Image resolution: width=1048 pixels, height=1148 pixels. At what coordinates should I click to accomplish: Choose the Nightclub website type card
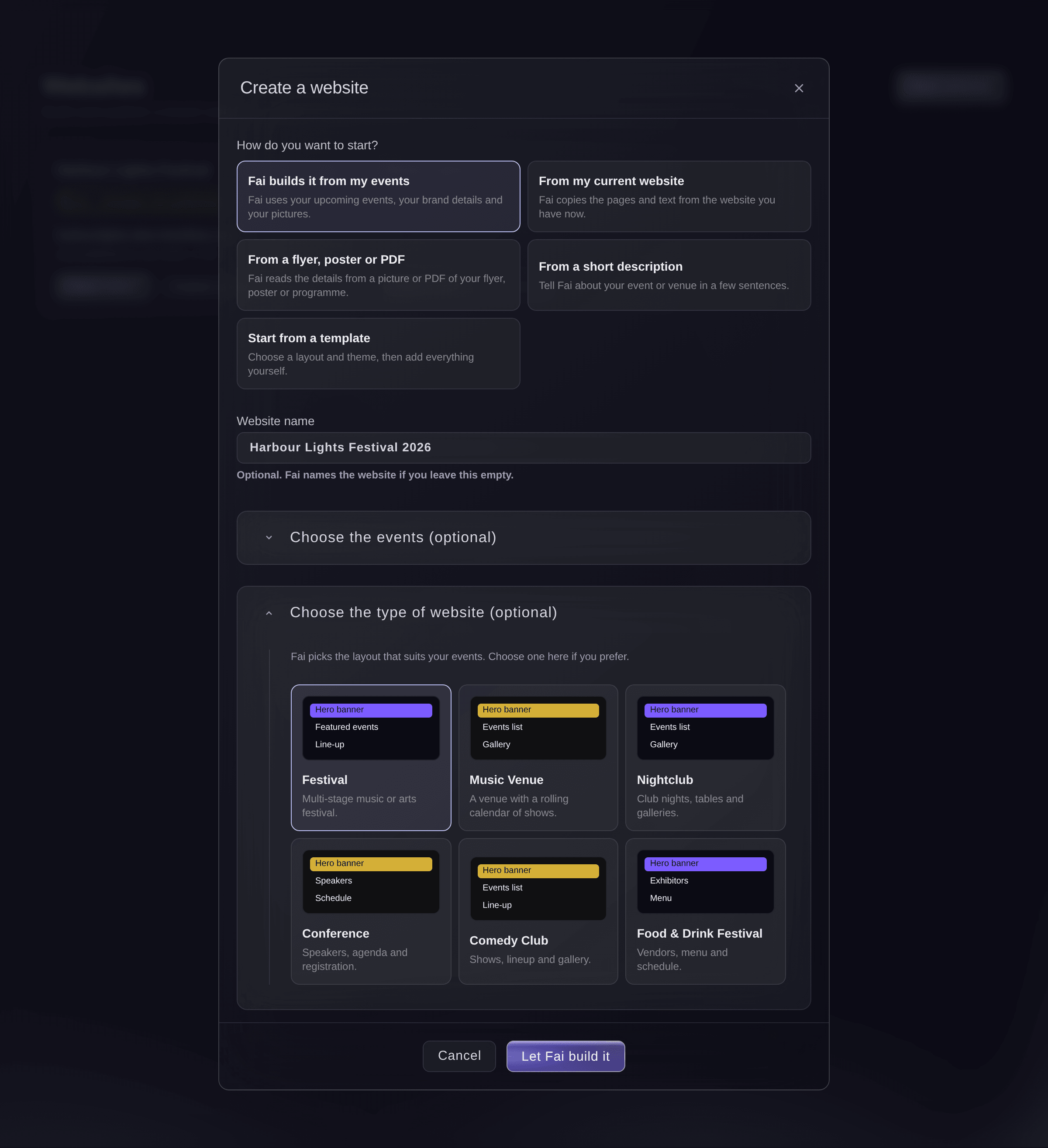(x=706, y=757)
